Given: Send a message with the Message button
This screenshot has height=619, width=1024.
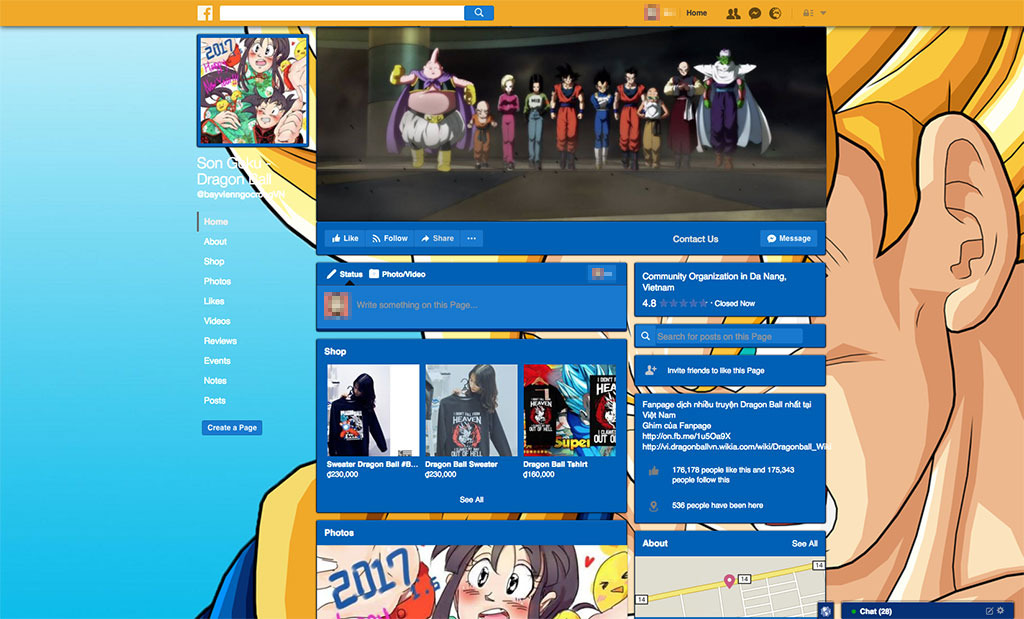Looking at the screenshot, I should click(x=788, y=238).
